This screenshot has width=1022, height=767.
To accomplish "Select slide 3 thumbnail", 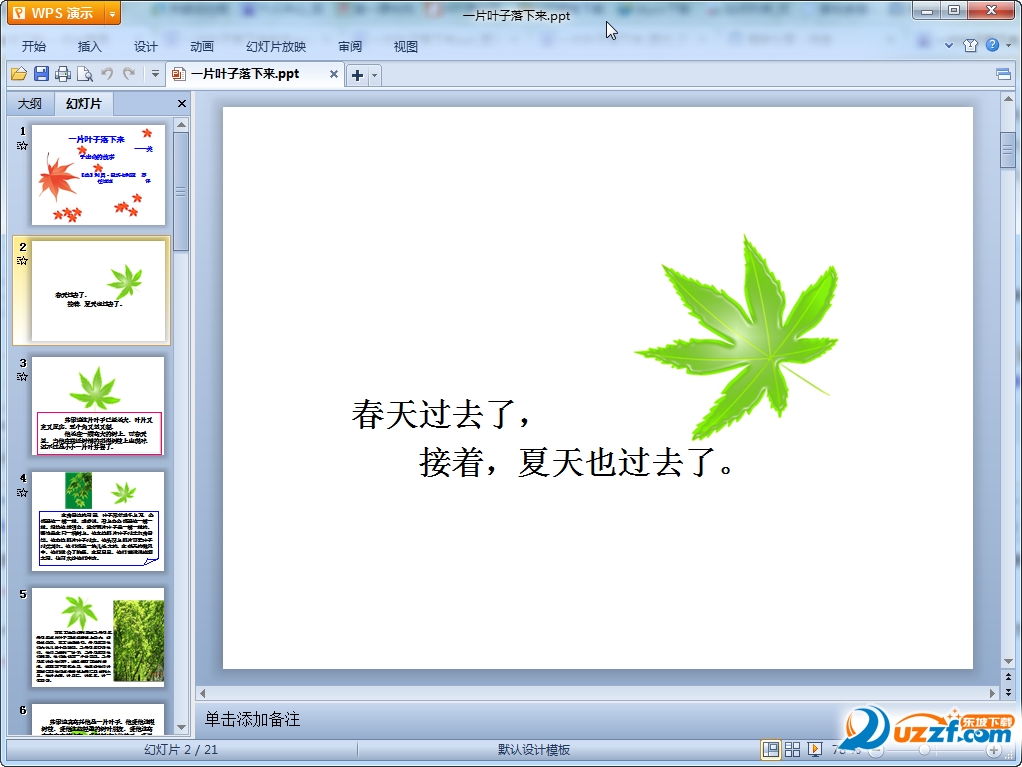I will click(98, 406).
